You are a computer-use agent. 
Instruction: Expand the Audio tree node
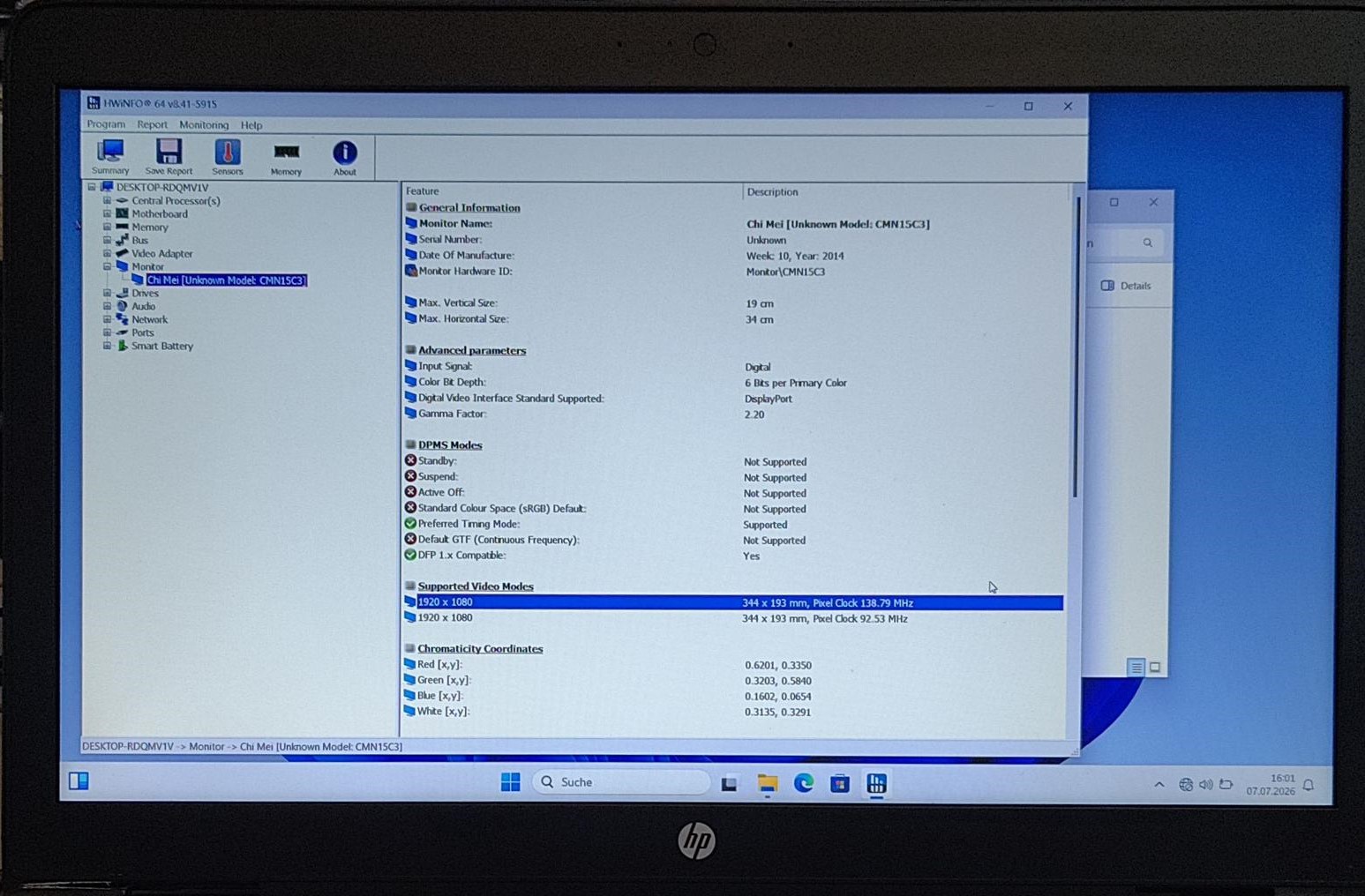point(108,306)
